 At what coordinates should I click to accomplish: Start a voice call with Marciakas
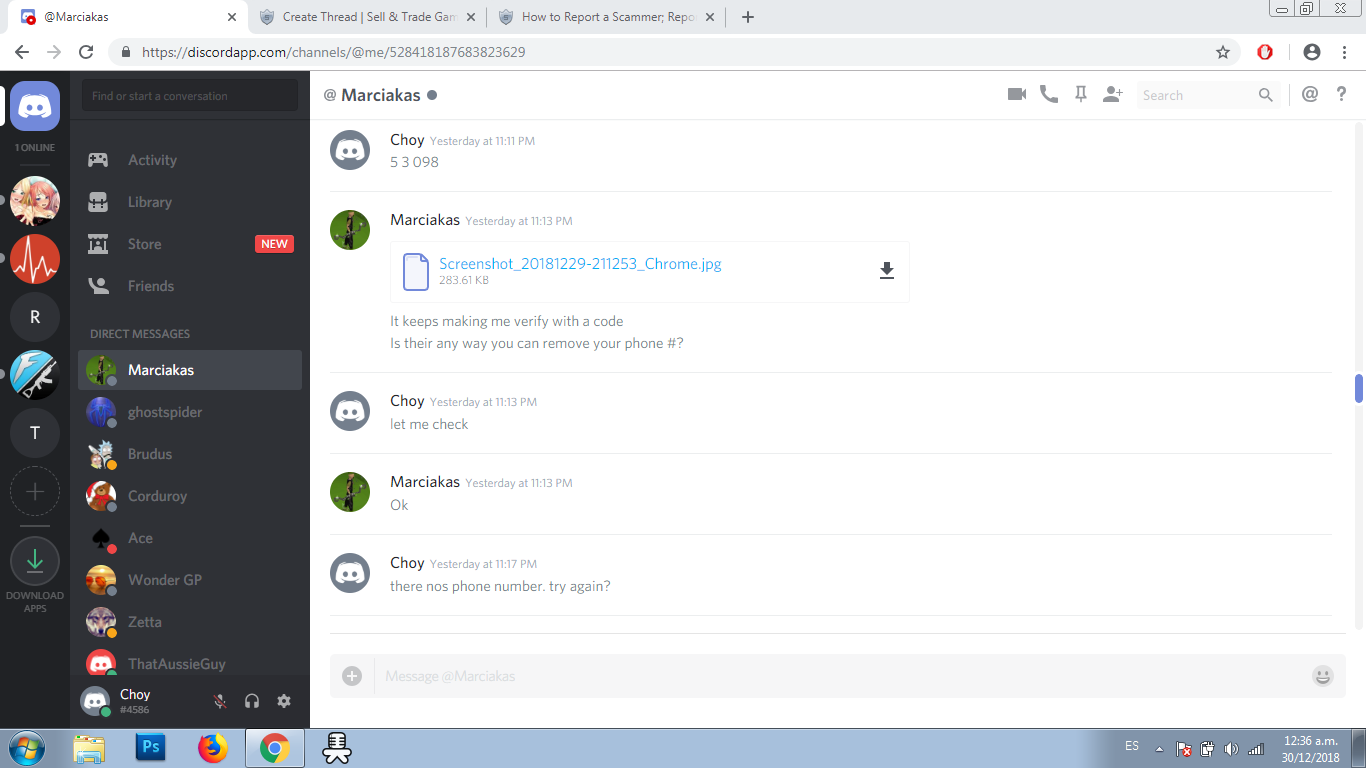click(x=1049, y=94)
